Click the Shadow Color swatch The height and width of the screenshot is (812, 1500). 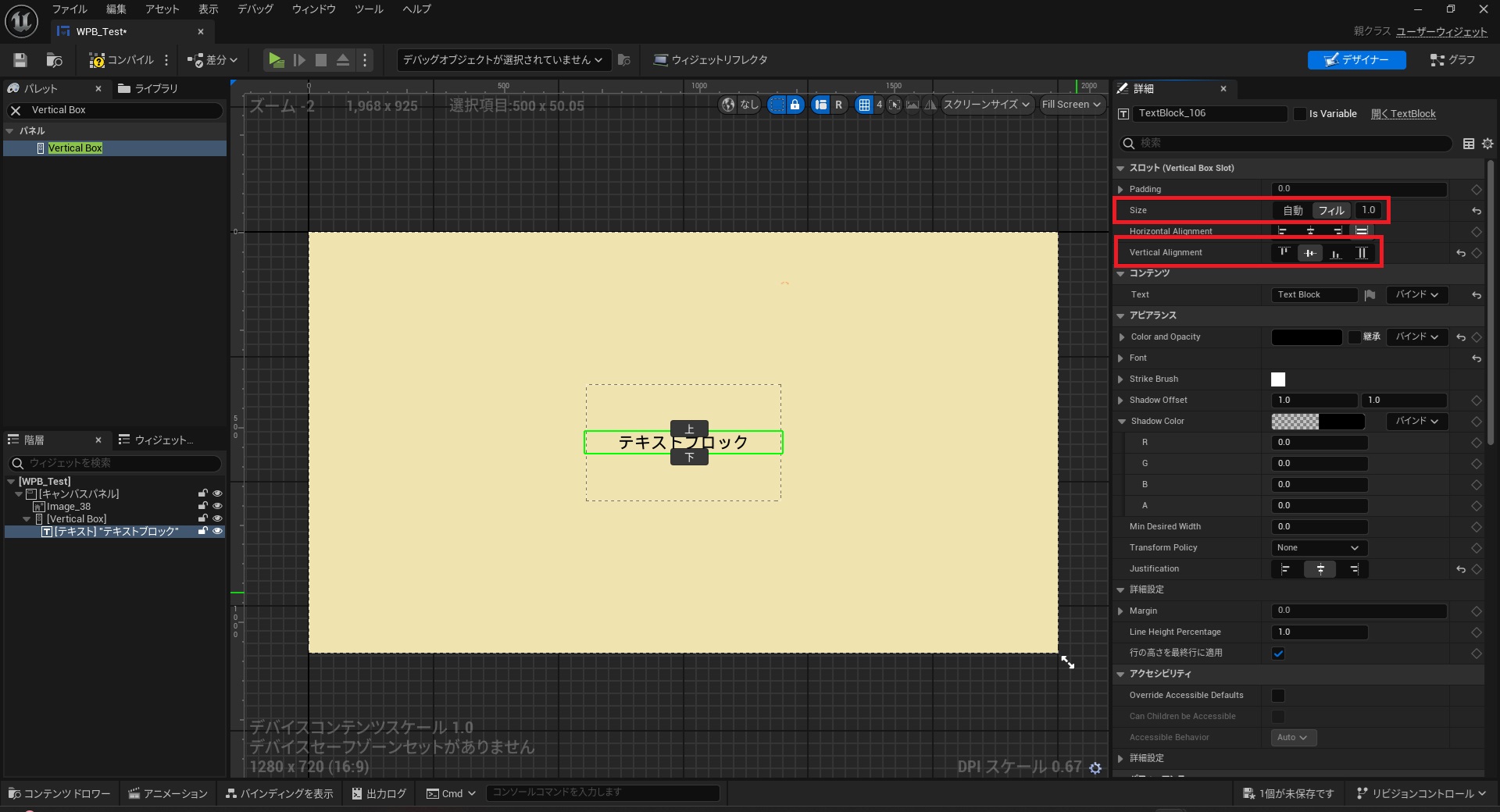coord(1319,422)
